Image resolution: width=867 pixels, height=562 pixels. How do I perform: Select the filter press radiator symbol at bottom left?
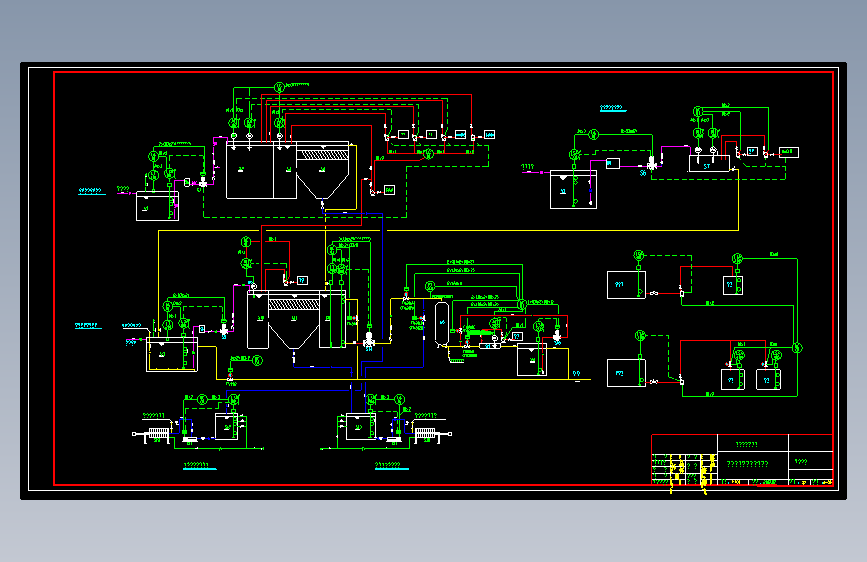click(x=158, y=433)
